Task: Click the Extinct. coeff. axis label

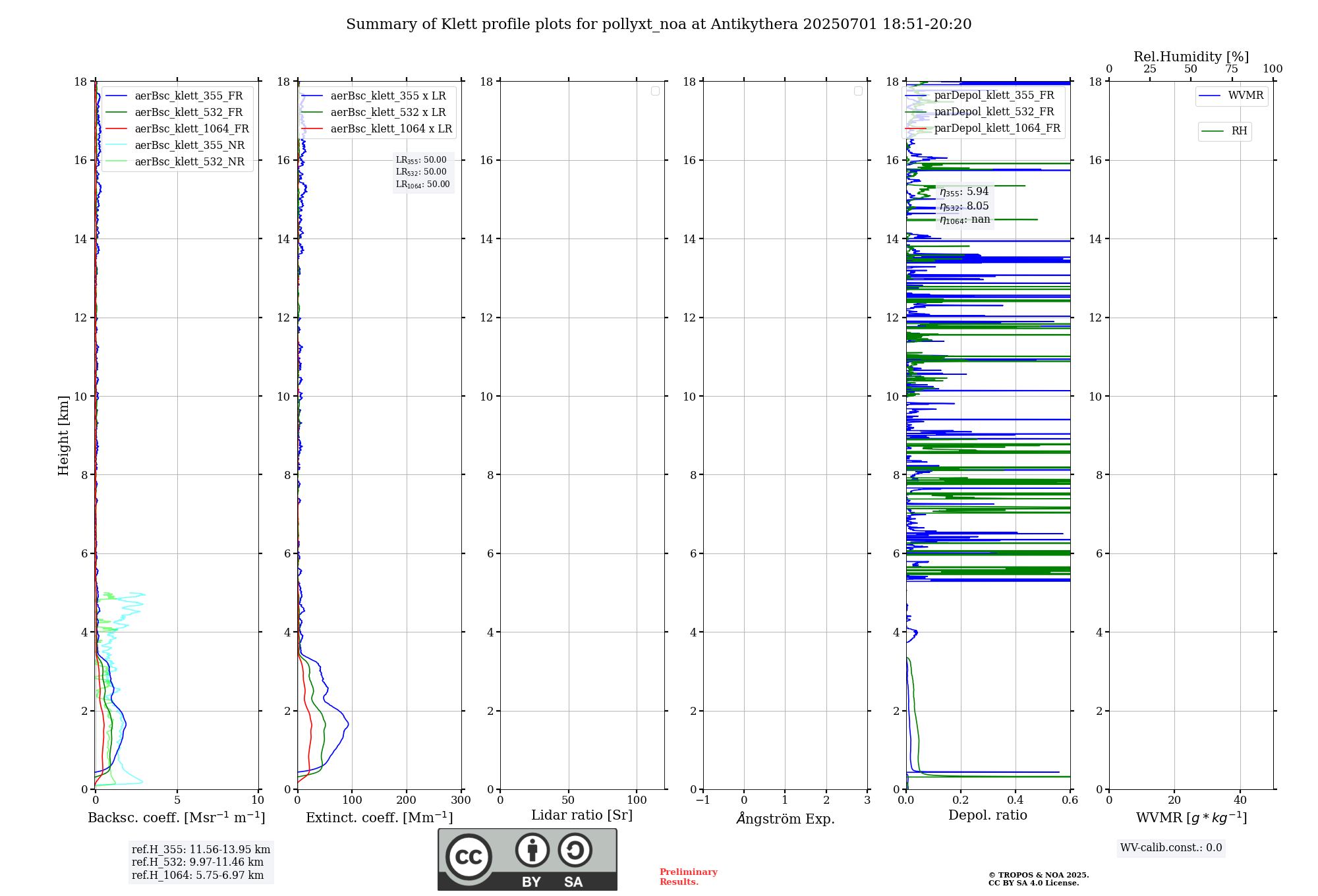Action: [x=380, y=818]
